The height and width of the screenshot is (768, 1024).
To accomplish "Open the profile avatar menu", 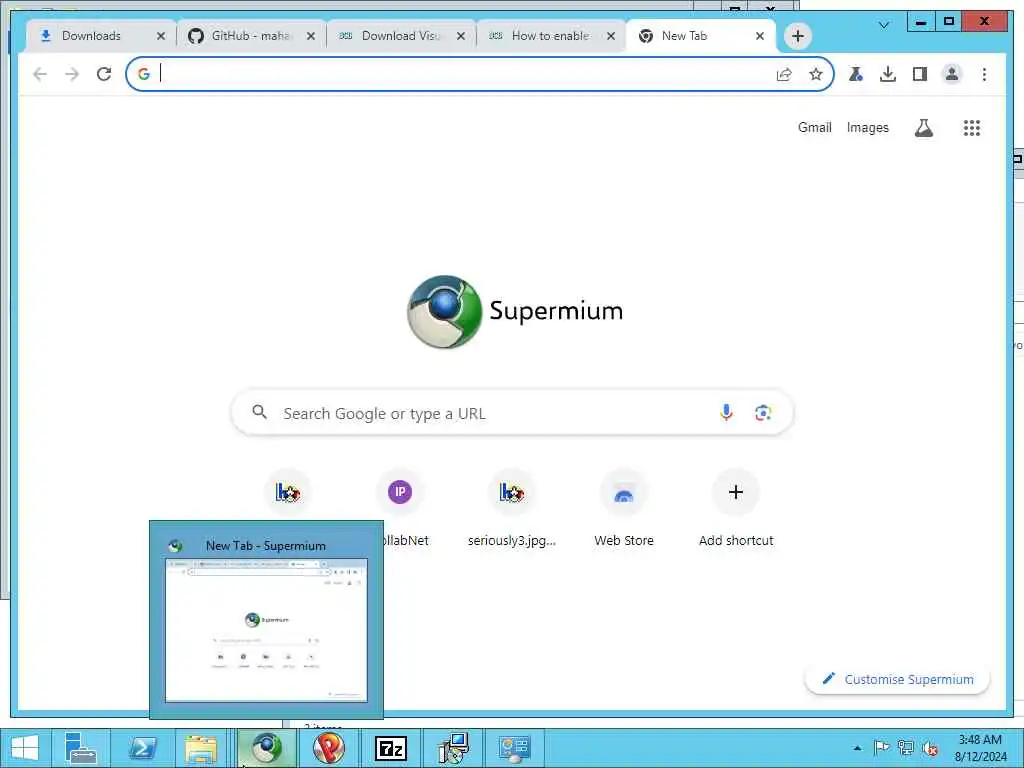I will 952,74.
